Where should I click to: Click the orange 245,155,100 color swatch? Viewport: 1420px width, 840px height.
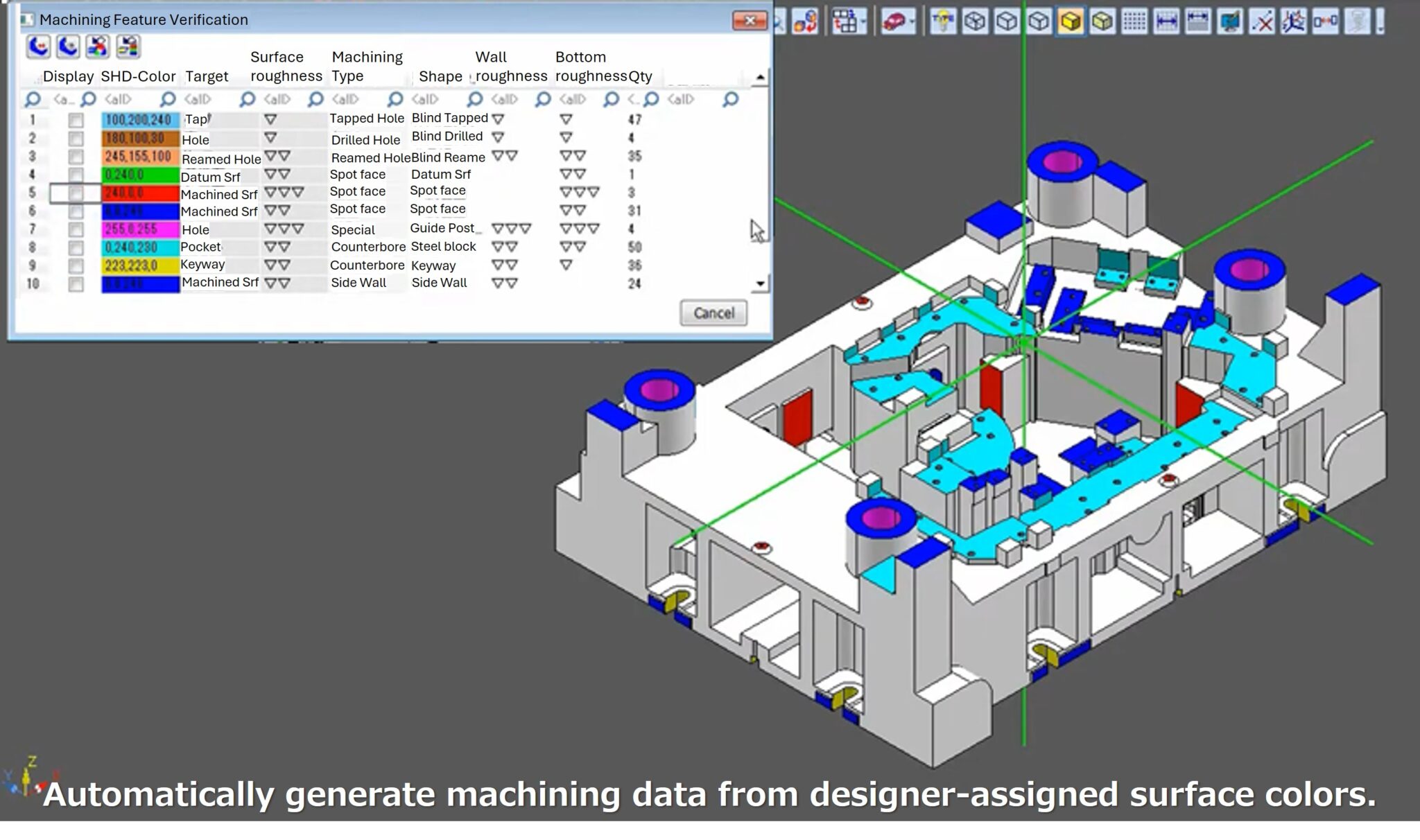140,157
